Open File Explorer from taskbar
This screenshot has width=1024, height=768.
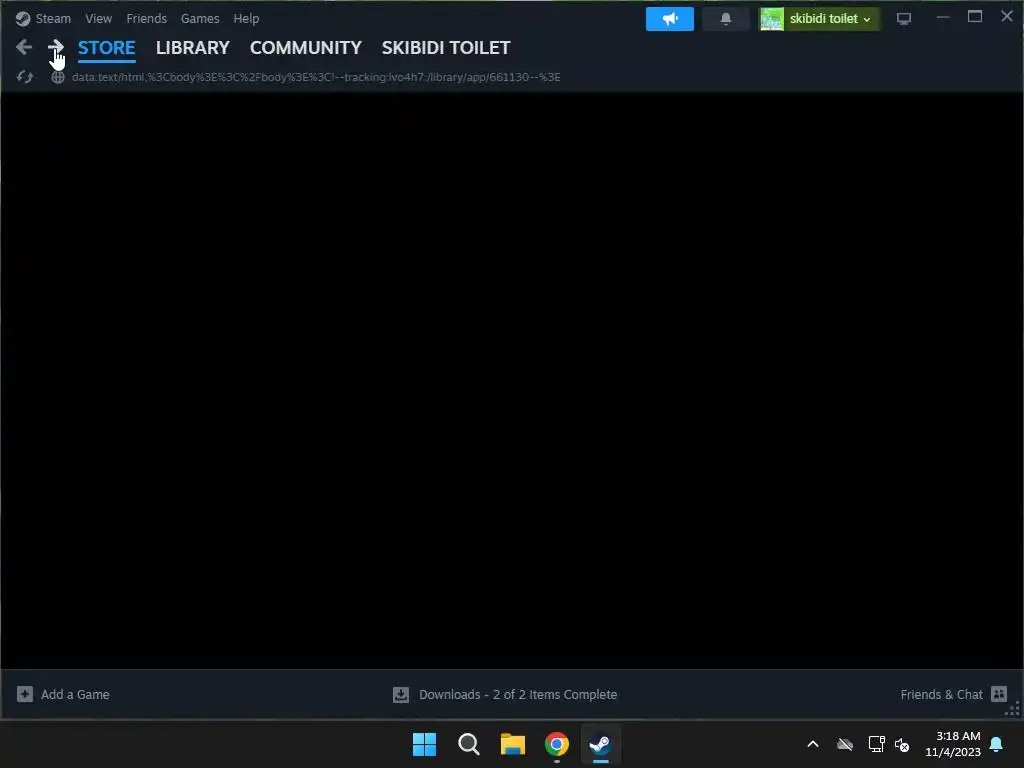point(513,744)
